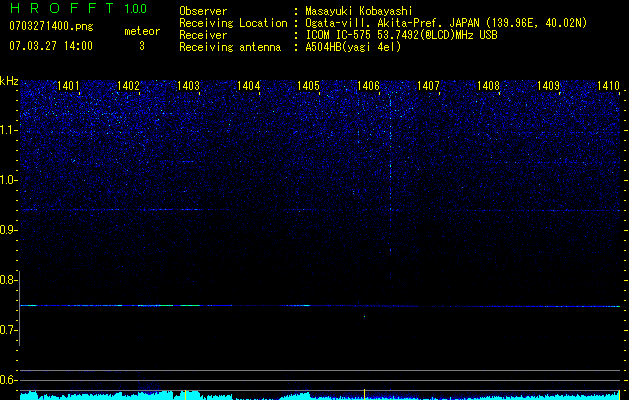The width and height of the screenshot is (629, 400).
Task: Click the 1408 time tick label
Action: 488,86
